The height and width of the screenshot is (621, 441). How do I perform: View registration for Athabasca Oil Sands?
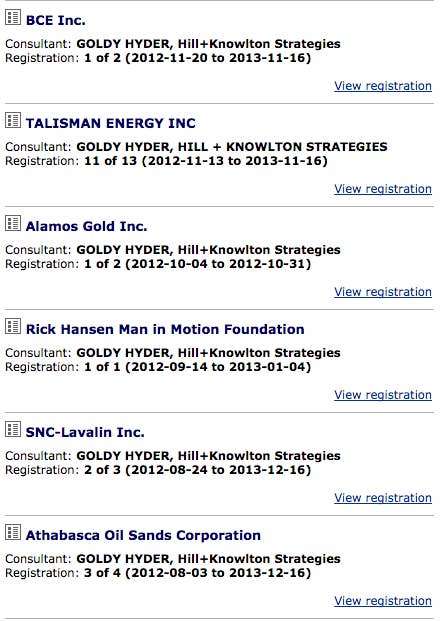383,601
